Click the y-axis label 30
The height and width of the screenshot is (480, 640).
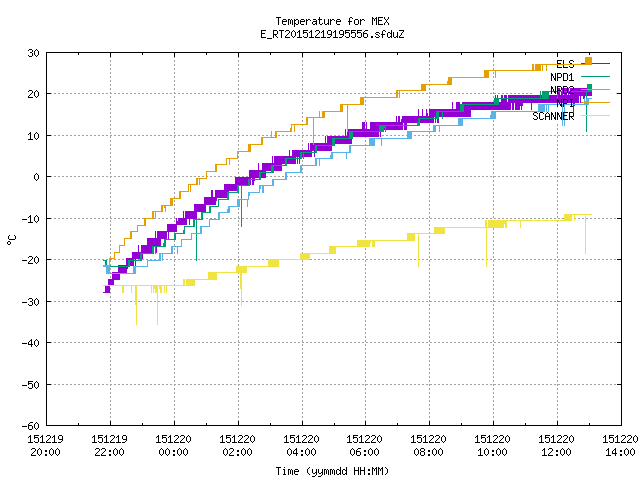point(33,53)
